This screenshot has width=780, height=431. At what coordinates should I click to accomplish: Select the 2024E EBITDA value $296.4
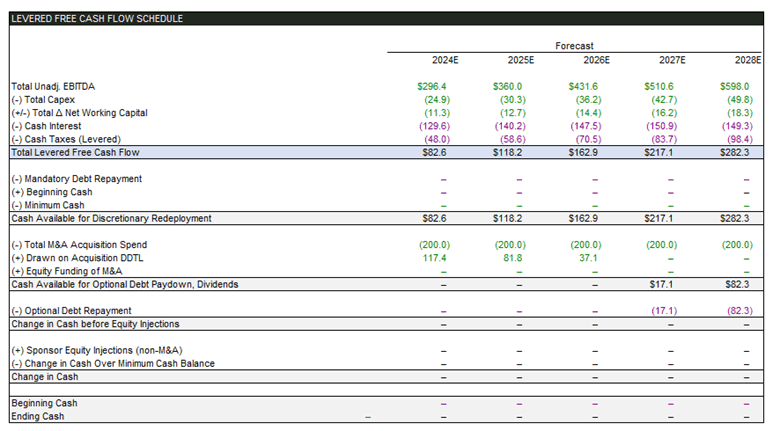click(x=433, y=87)
